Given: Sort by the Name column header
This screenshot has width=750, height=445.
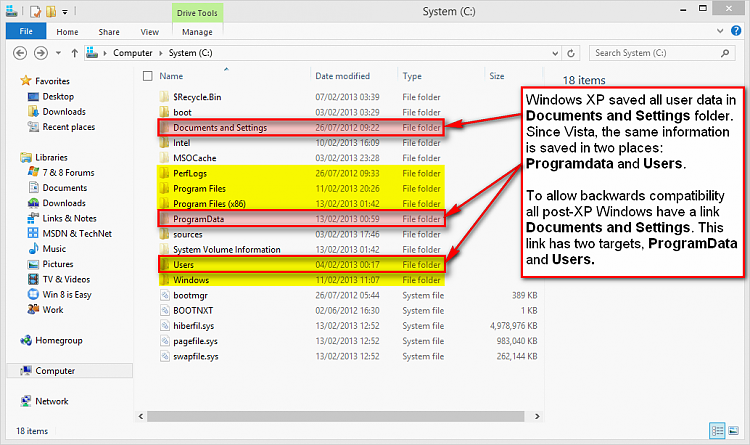Looking at the screenshot, I should point(171,76).
